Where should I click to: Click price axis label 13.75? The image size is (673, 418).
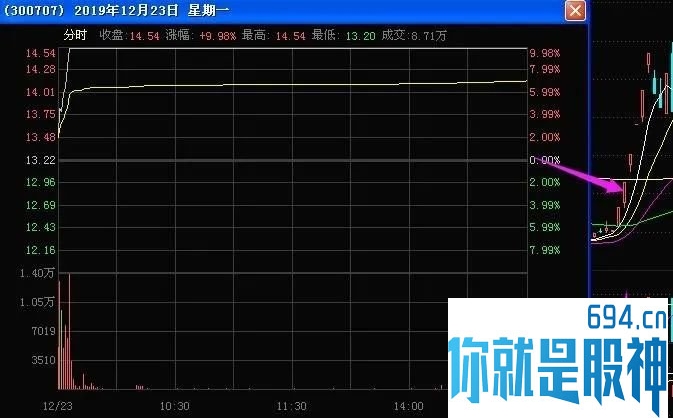point(41,114)
